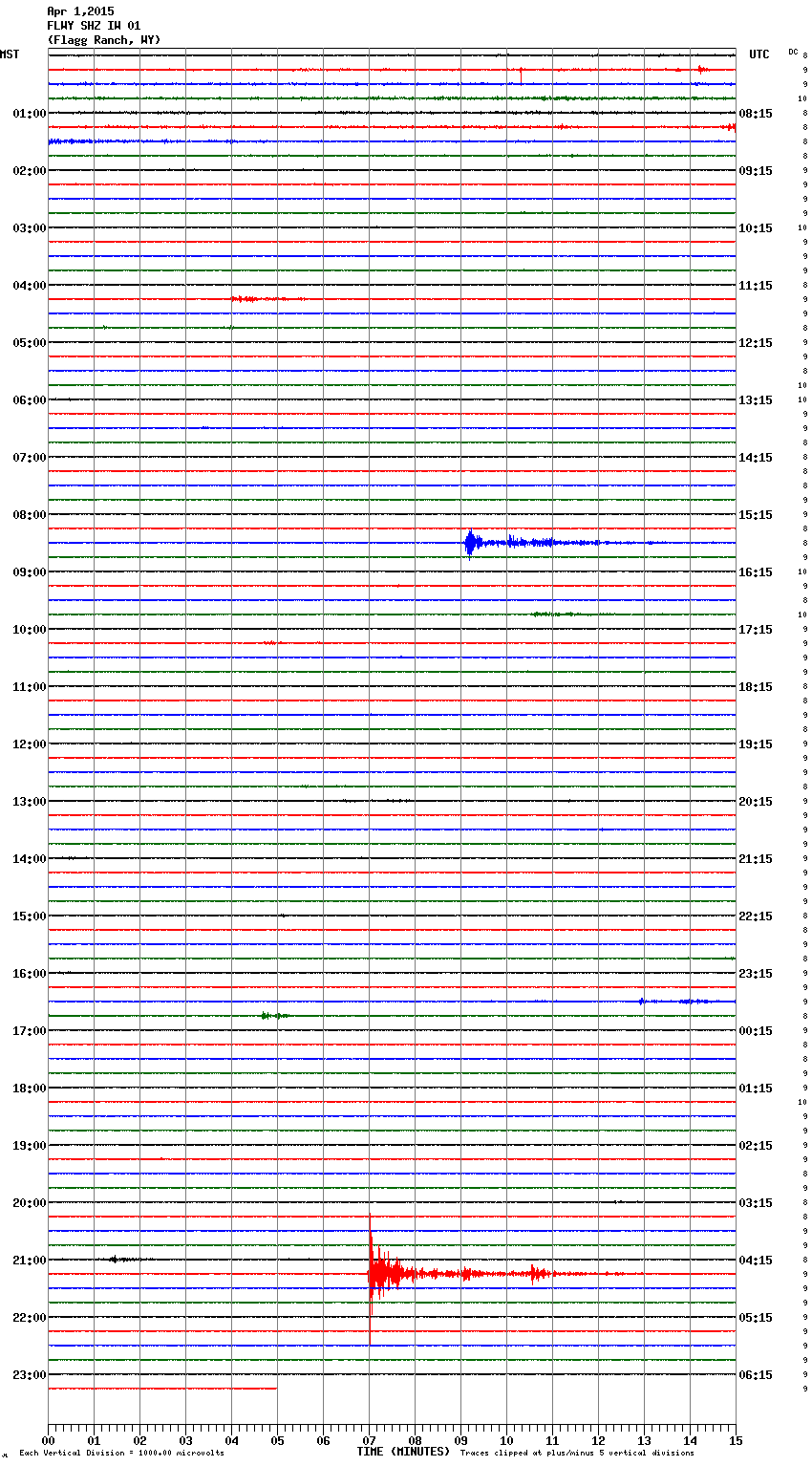This screenshot has height=1466, width=812.
Task: Click the '04:00' MST hour label
Action: click(30, 286)
